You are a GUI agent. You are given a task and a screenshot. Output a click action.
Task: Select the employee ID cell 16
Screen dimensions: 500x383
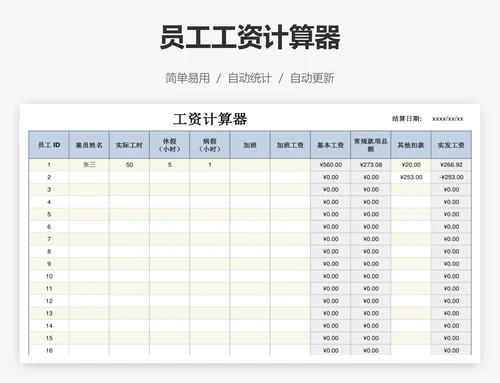coord(49,350)
